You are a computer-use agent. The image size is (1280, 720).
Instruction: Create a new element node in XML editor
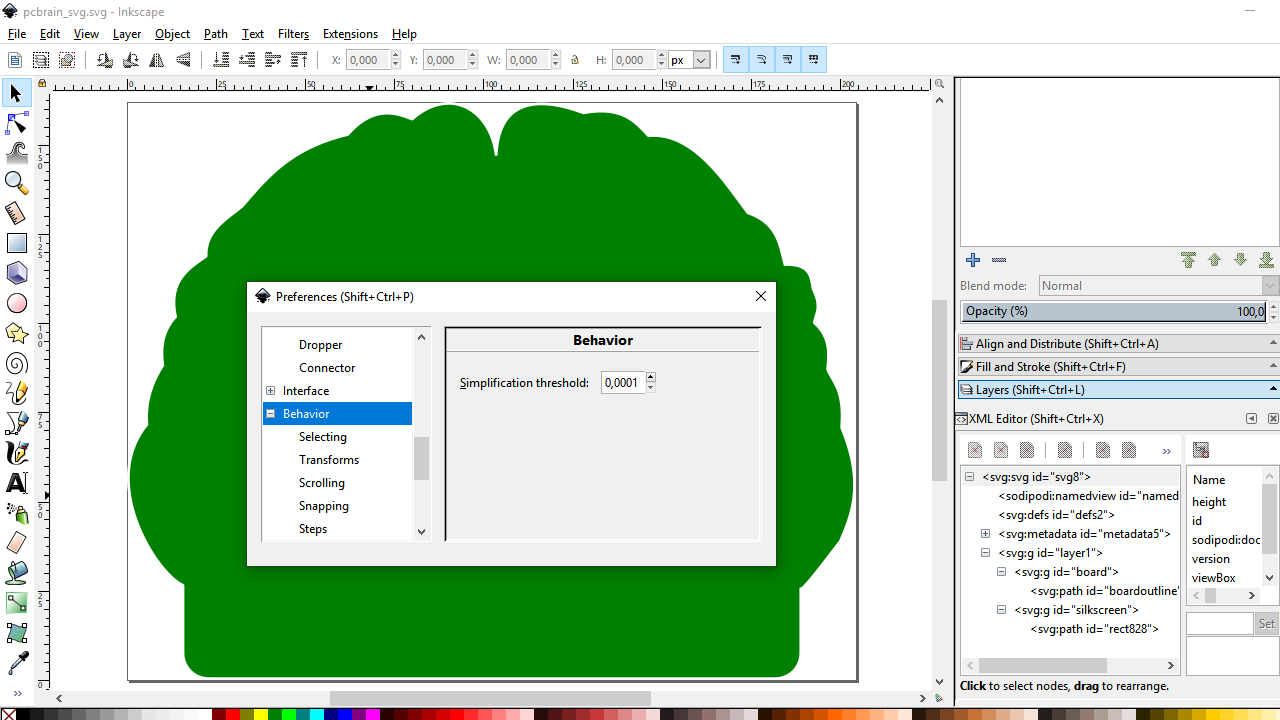click(x=974, y=449)
